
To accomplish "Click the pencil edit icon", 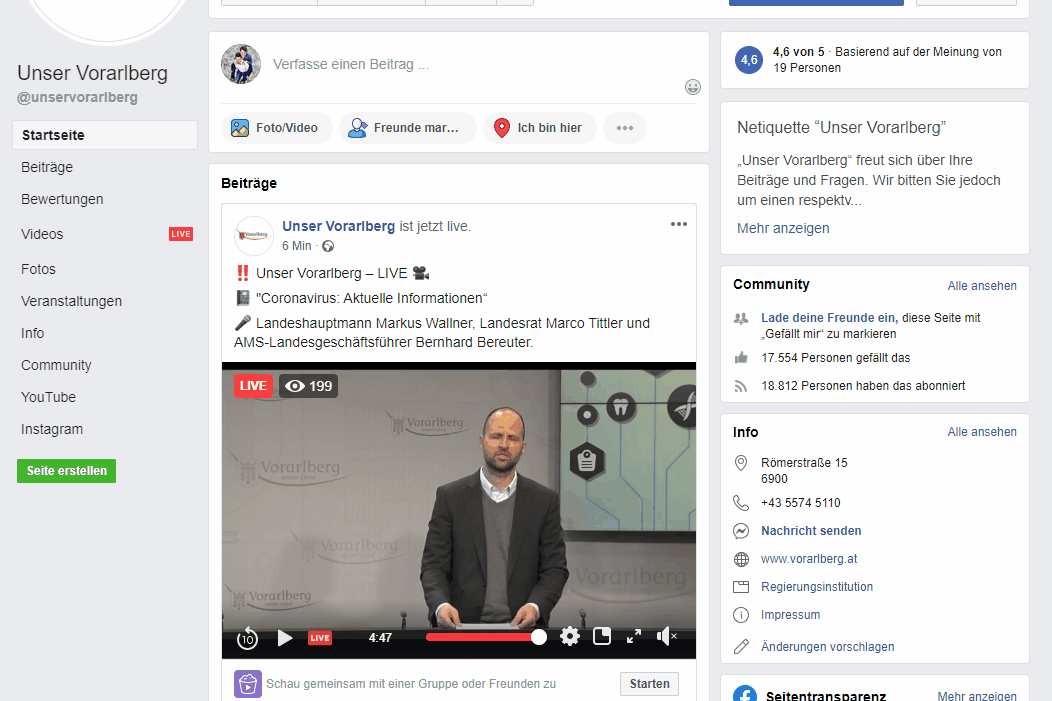I will tap(741, 647).
